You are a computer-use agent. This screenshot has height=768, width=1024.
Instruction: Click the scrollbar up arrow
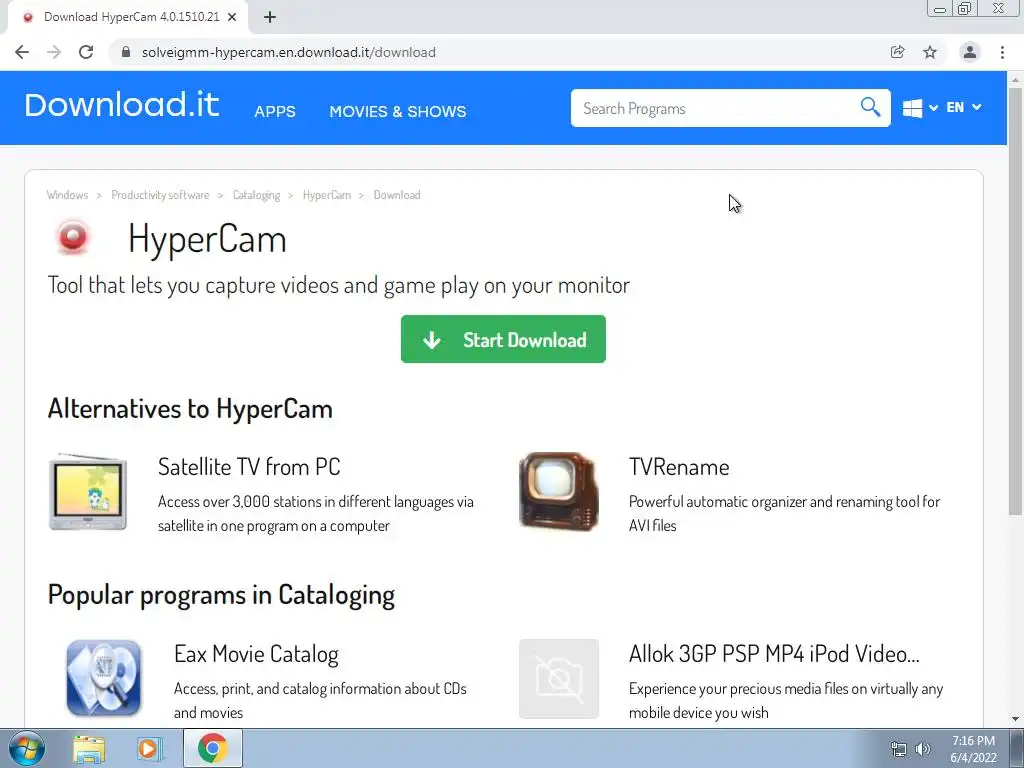(1015, 80)
